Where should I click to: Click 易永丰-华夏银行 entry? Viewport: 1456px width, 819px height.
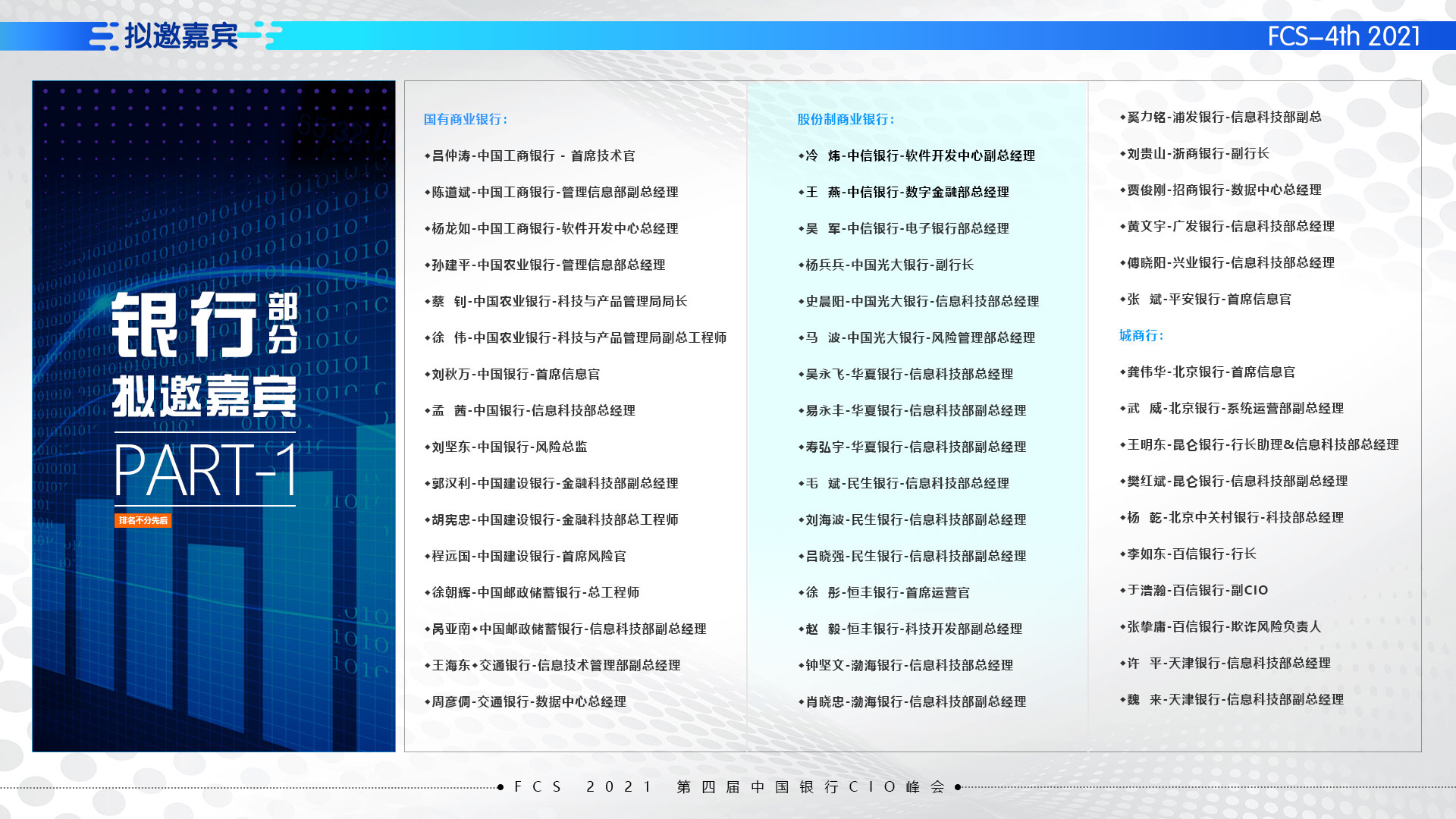tap(912, 410)
